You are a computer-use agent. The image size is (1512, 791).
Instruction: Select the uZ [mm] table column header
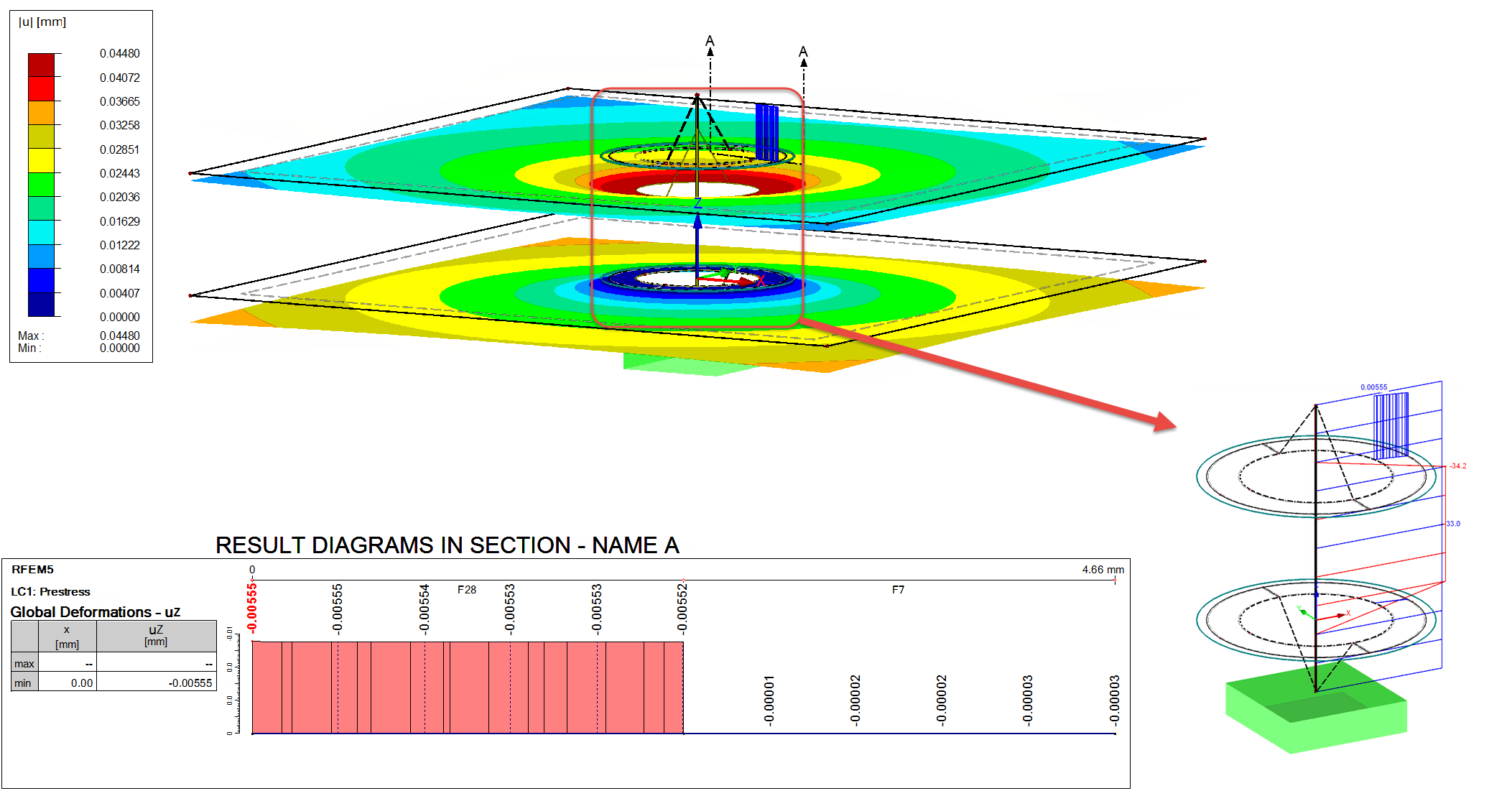point(156,636)
